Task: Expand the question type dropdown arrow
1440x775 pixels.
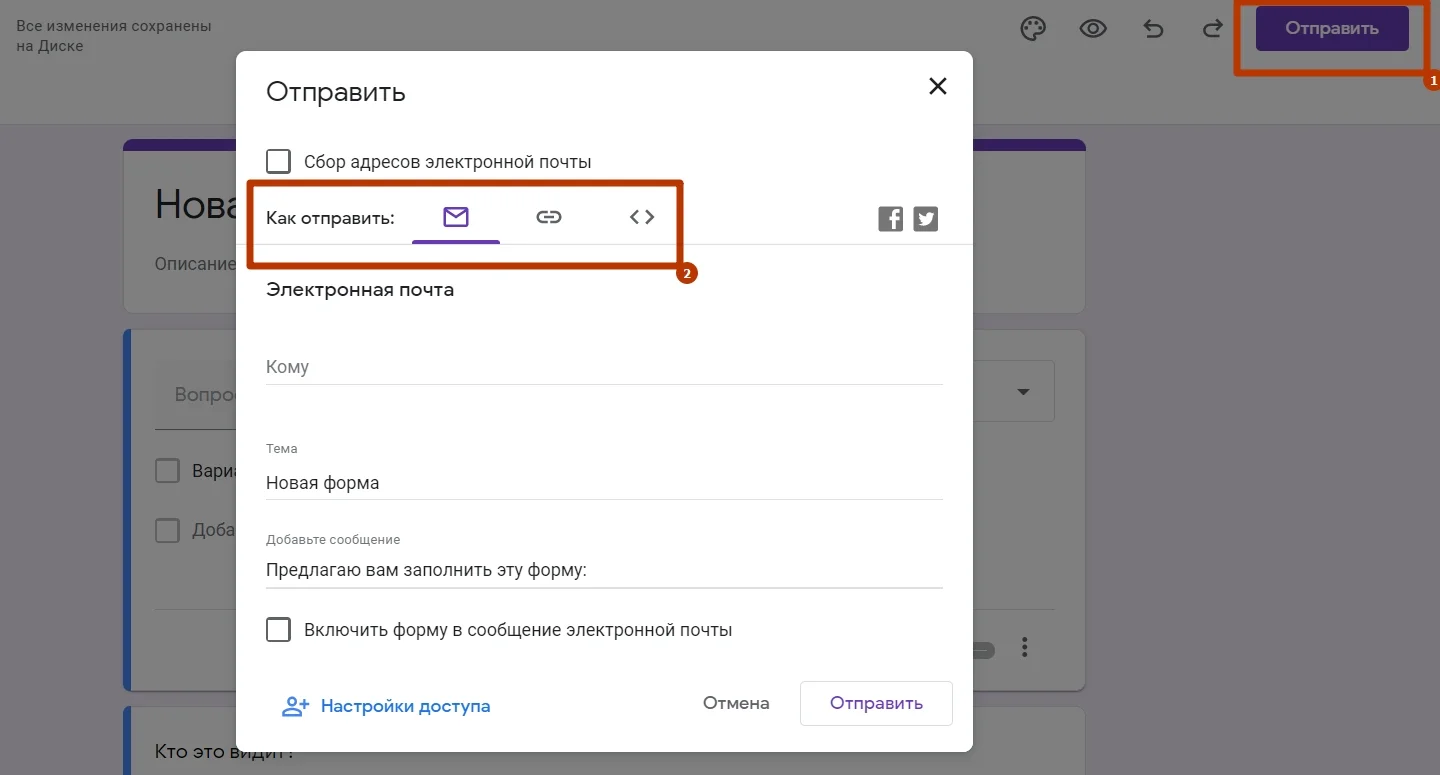Action: 1023,391
